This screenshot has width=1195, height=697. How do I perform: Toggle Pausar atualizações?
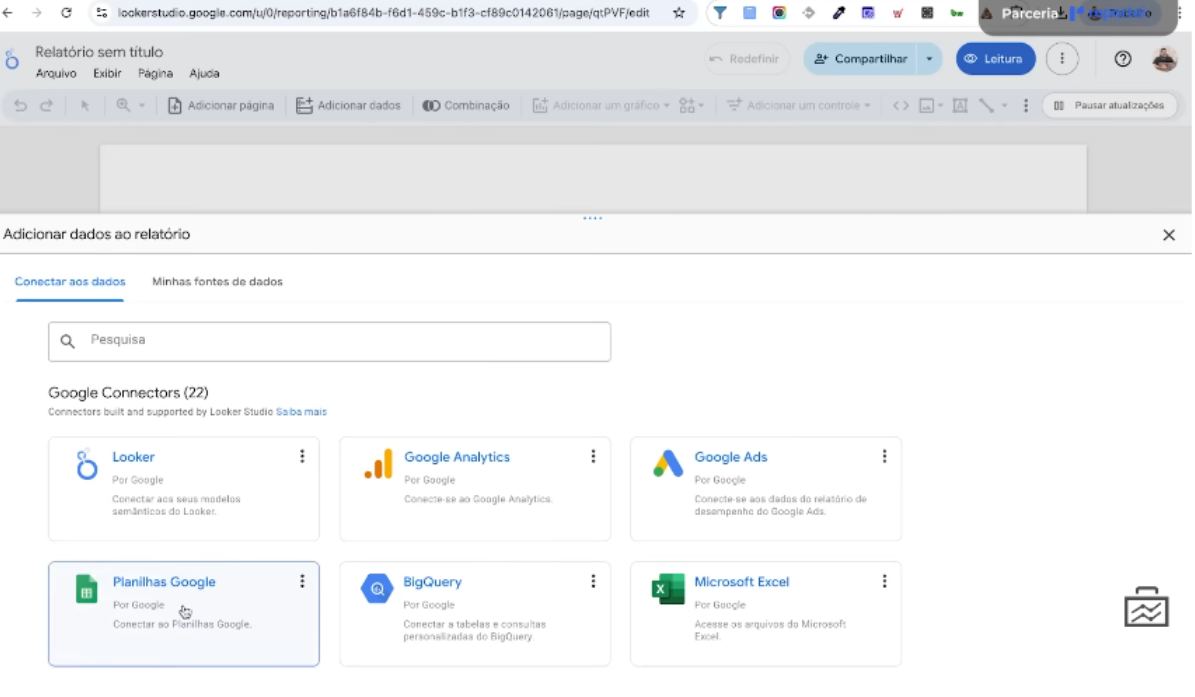pyautogui.click(x=1109, y=106)
